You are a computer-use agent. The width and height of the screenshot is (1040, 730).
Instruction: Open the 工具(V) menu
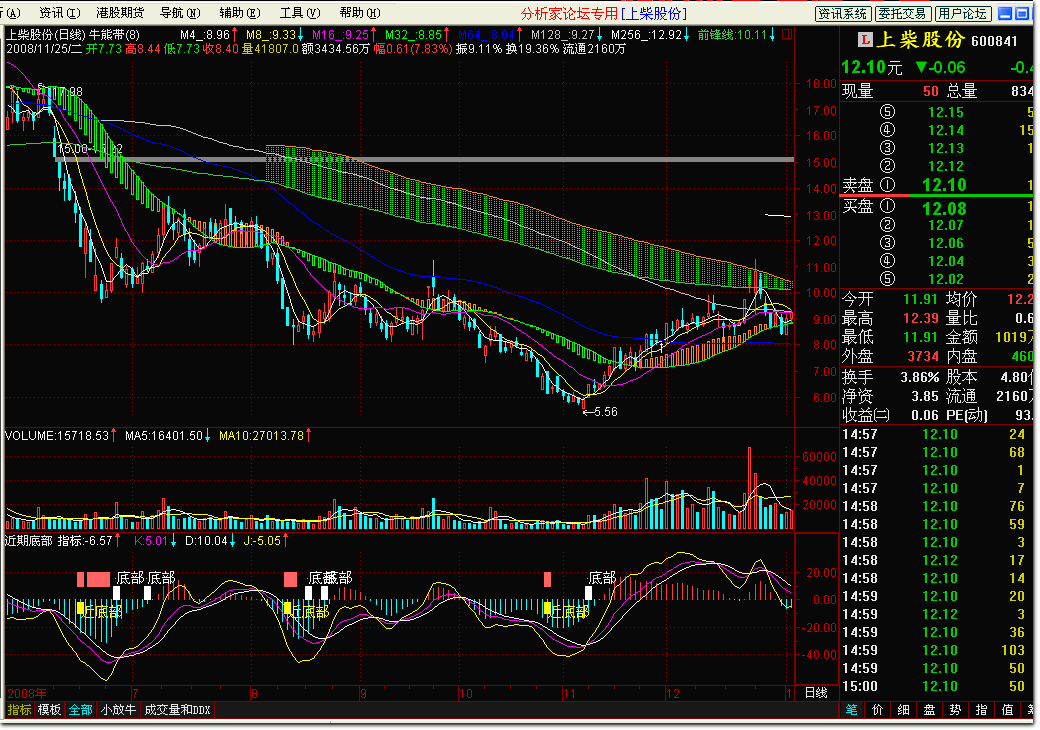click(x=300, y=13)
